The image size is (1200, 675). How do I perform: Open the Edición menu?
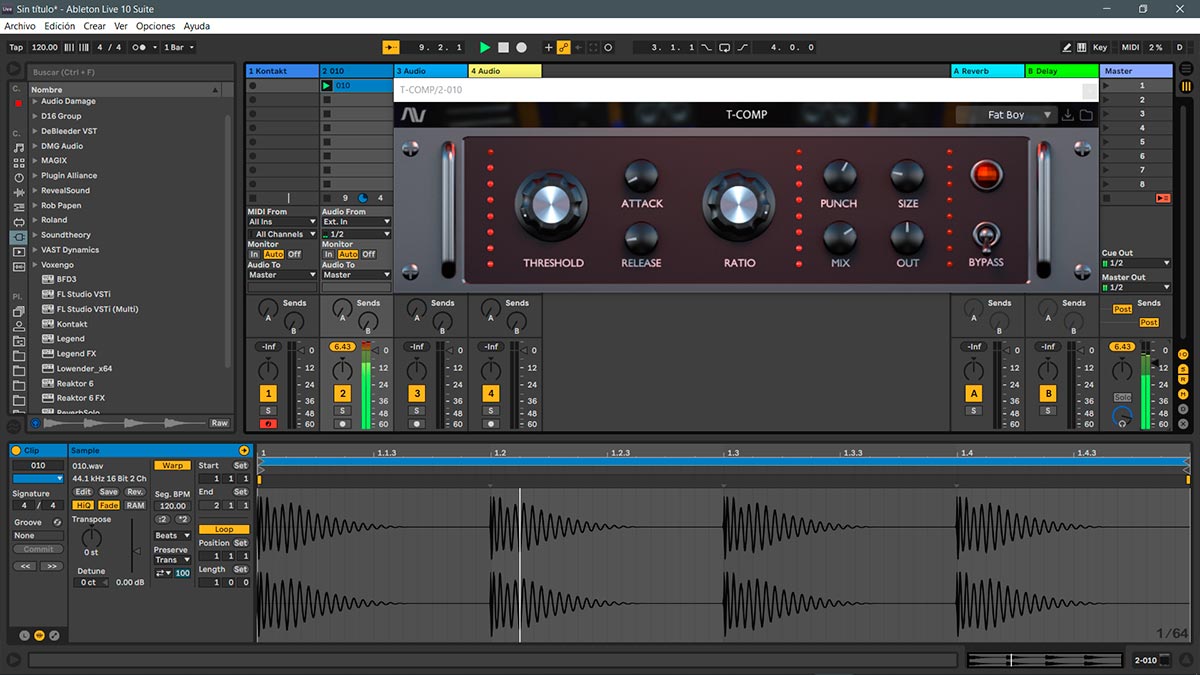pos(60,26)
